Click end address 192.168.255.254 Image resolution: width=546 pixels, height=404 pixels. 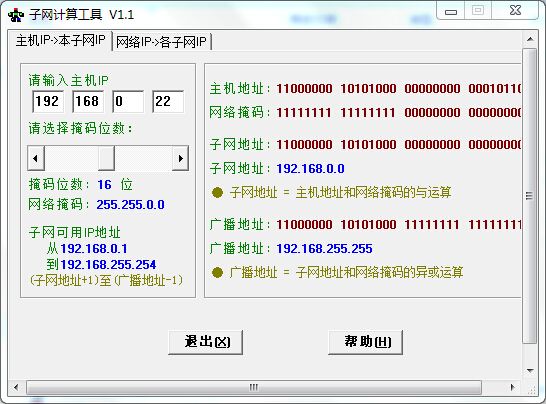[108, 265]
